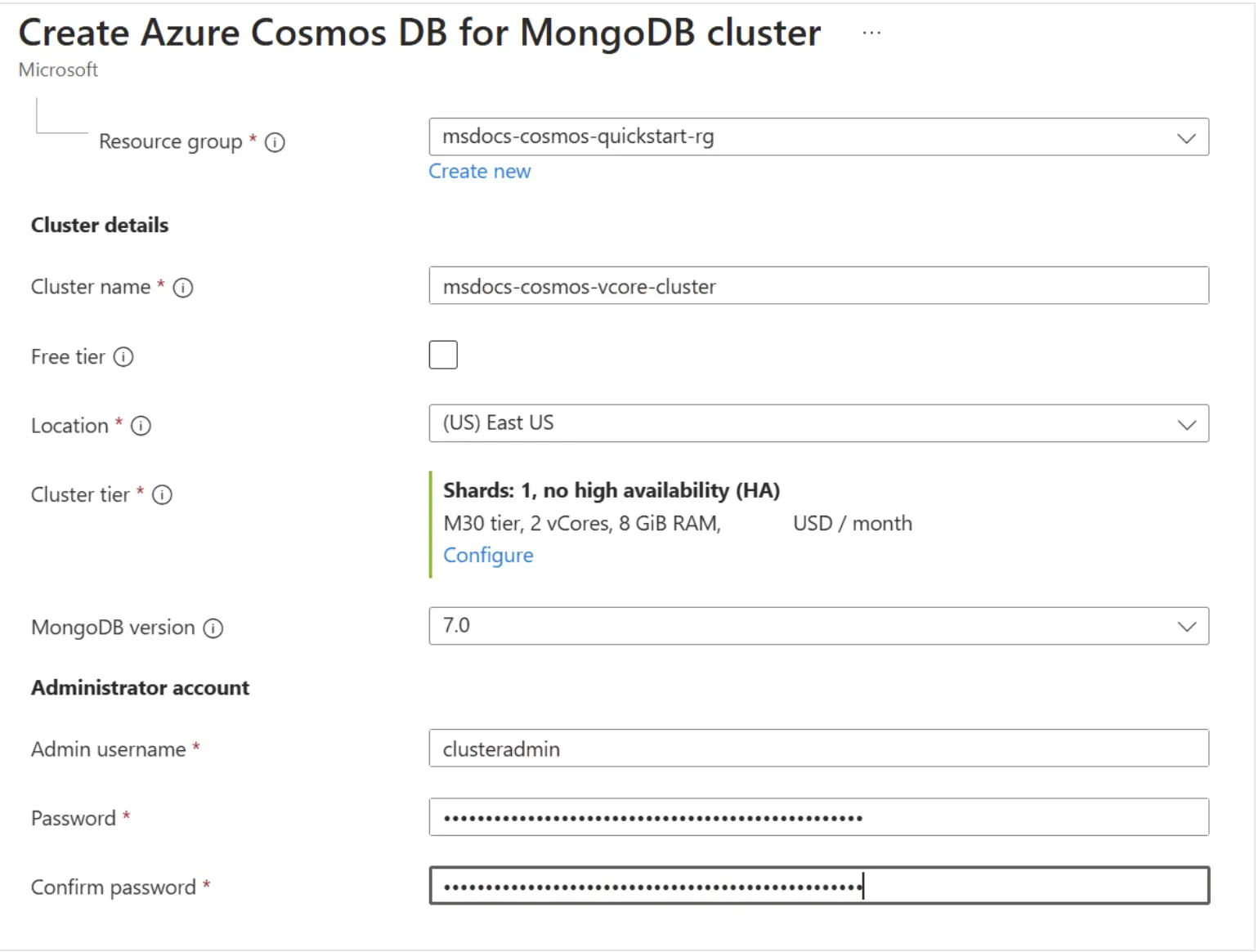This screenshot has width=1259, height=952.
Task: Click the 'Cluster details' heading
Action: pos(100,226)
